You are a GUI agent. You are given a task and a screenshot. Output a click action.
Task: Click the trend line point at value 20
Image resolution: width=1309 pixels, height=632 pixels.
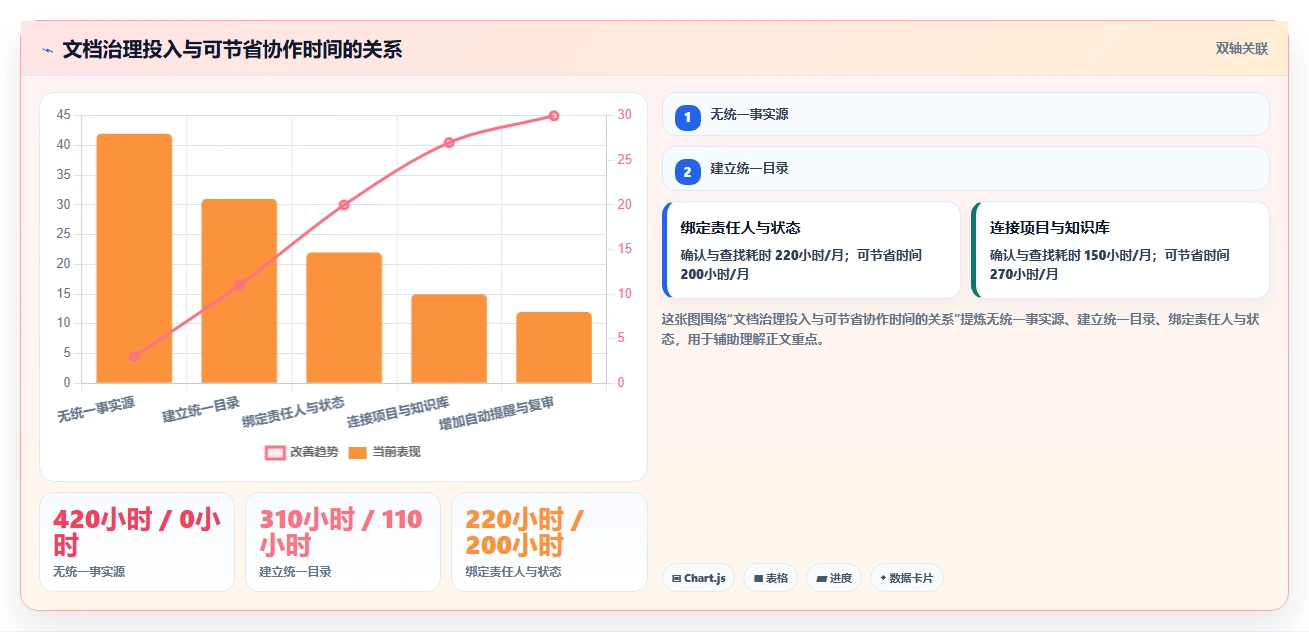pyautogui.click(x=344, y=205)
